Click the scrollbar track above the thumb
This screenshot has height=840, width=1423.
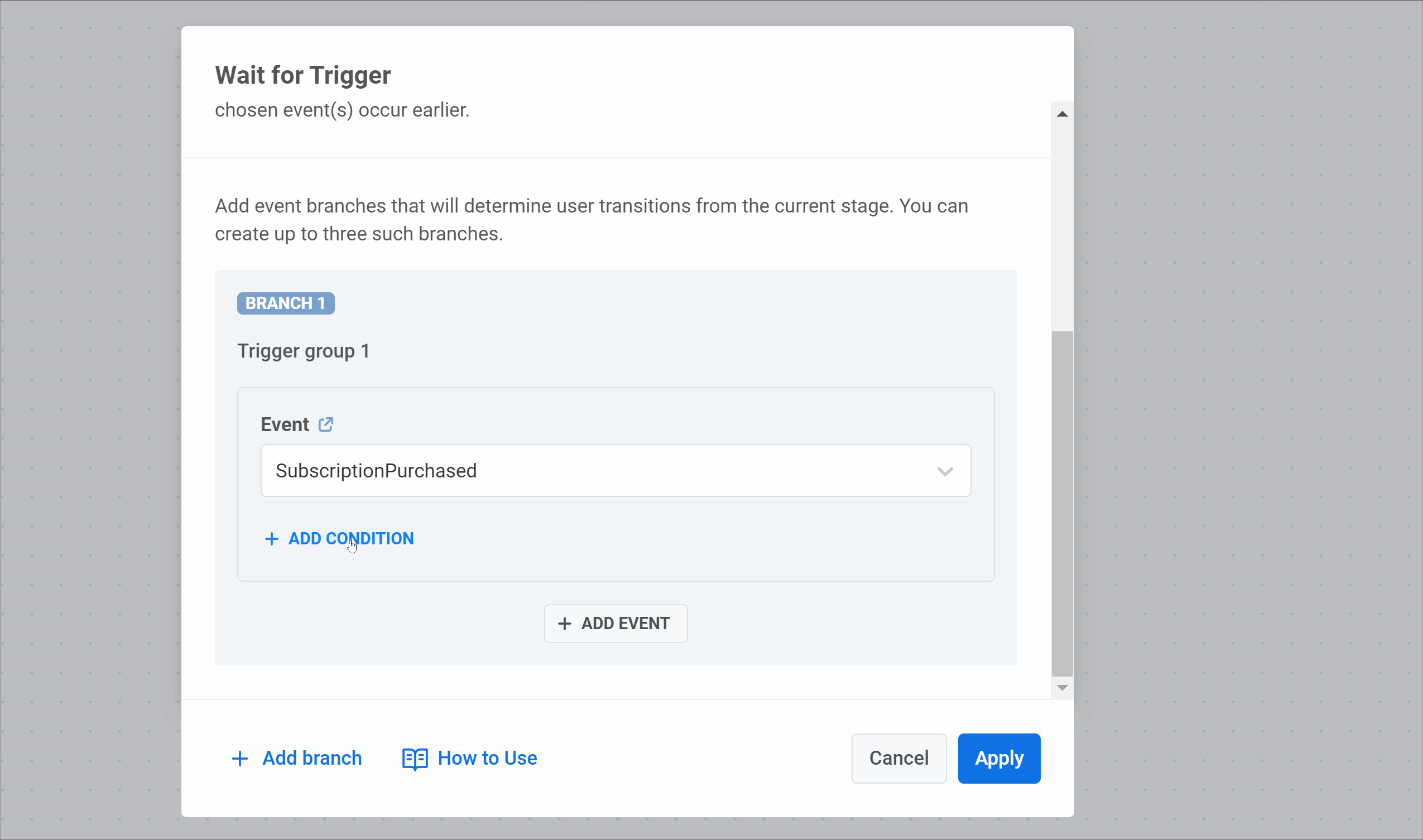[x=1063, y=226]
